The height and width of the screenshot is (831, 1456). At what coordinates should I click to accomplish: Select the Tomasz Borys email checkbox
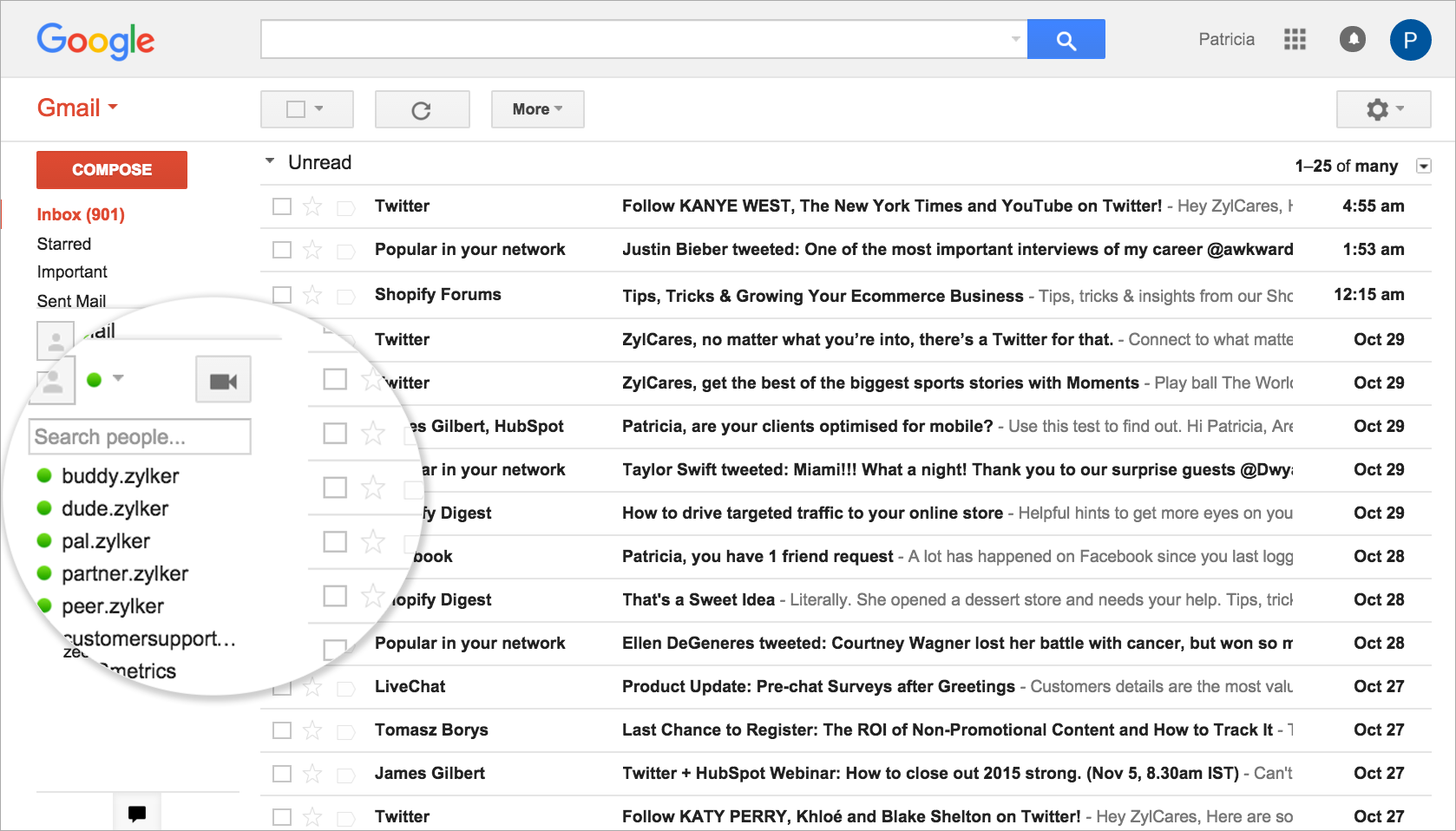click(x=282, y=730)
